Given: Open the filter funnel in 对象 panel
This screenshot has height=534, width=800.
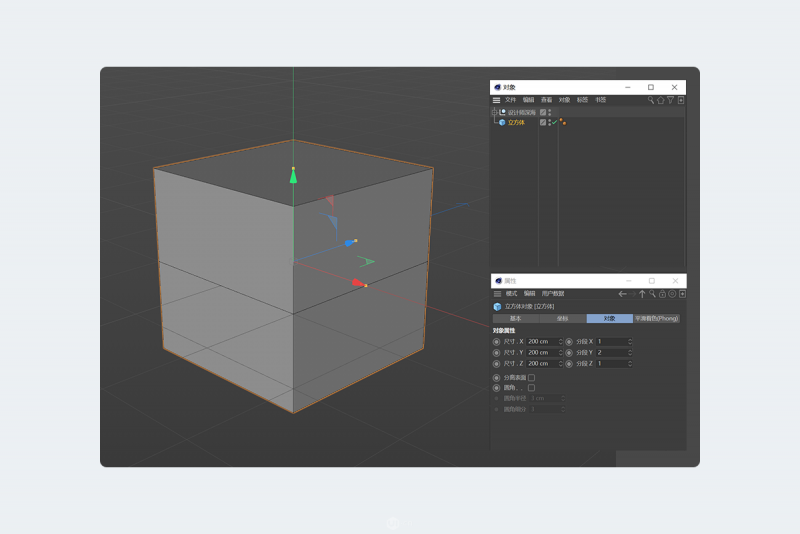Looking at the screenshot, I should point(671,100).
